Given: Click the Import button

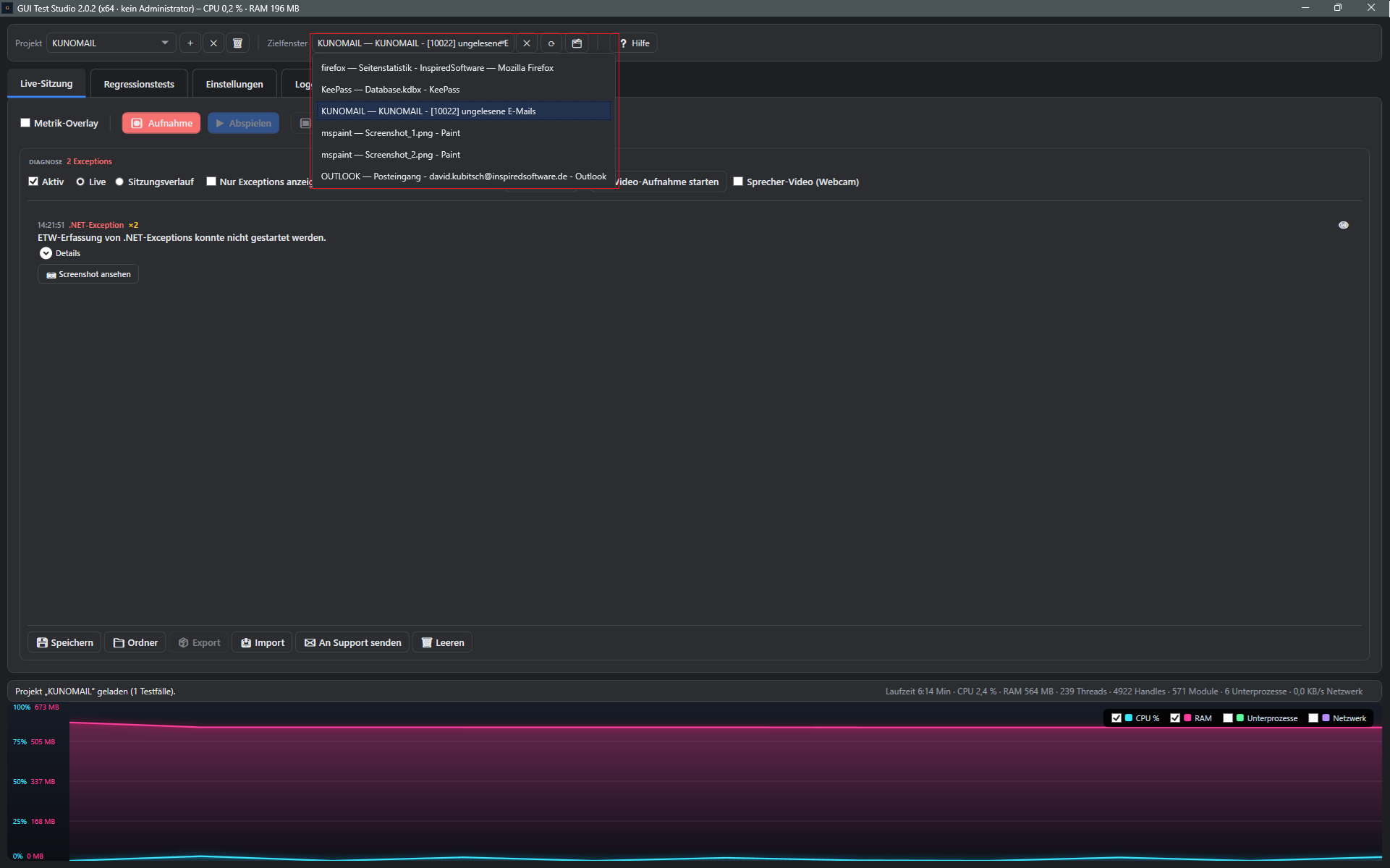Looking at the screenshot, I should click(x=262, y=642).
